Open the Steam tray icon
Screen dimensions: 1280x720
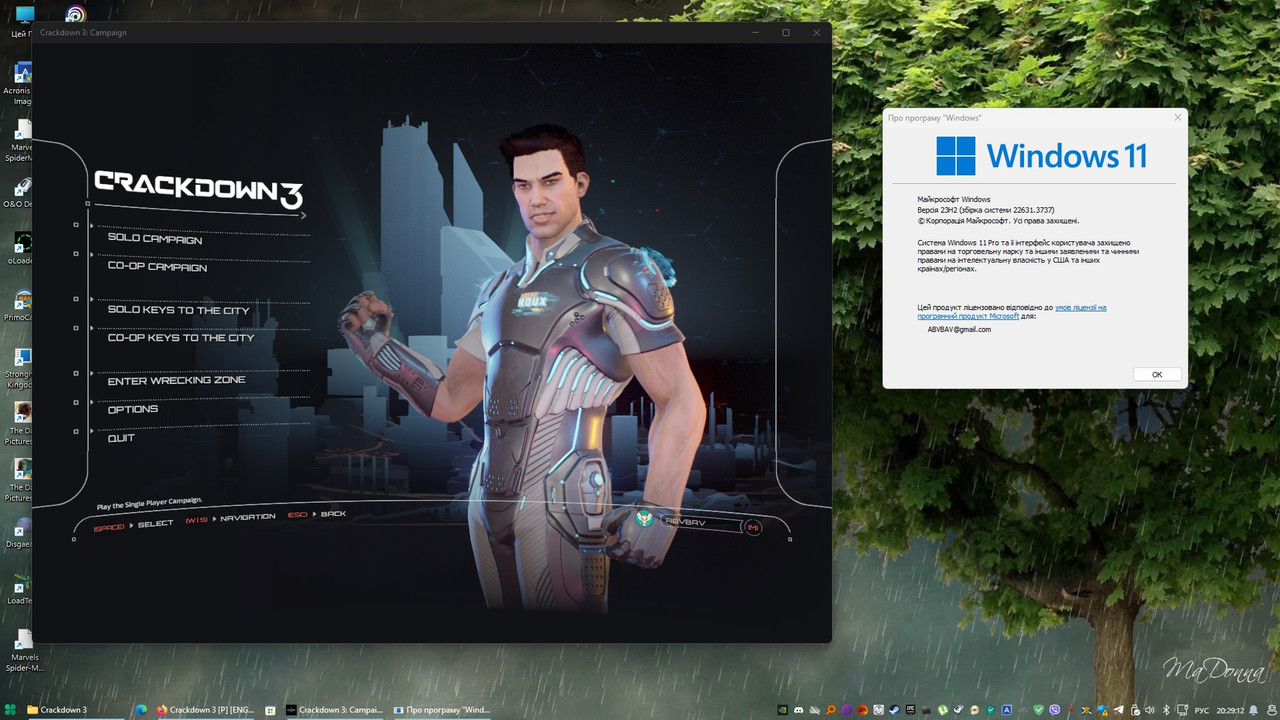894,710
